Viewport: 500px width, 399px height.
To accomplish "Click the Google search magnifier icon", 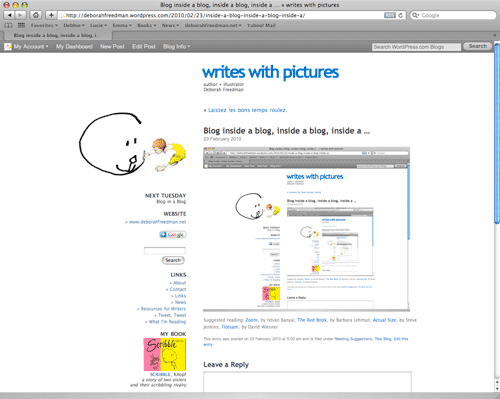I will (x=415, y=15).
